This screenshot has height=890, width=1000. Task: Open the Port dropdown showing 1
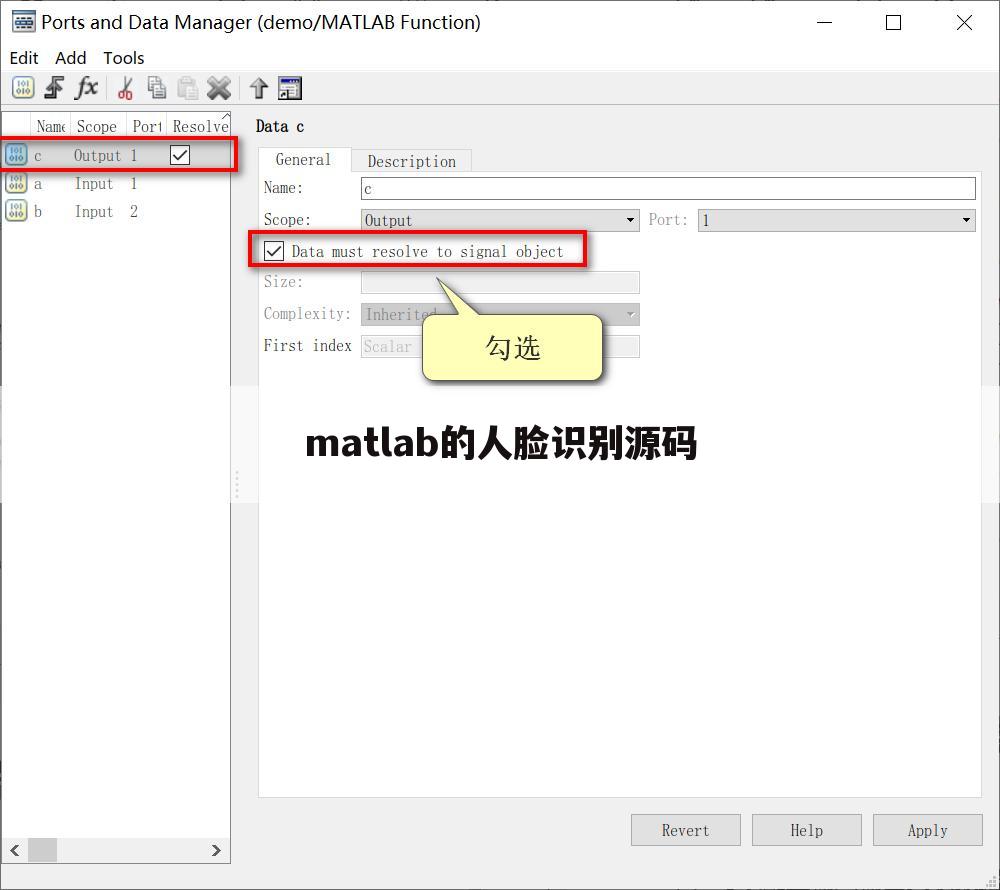point(837,220)
